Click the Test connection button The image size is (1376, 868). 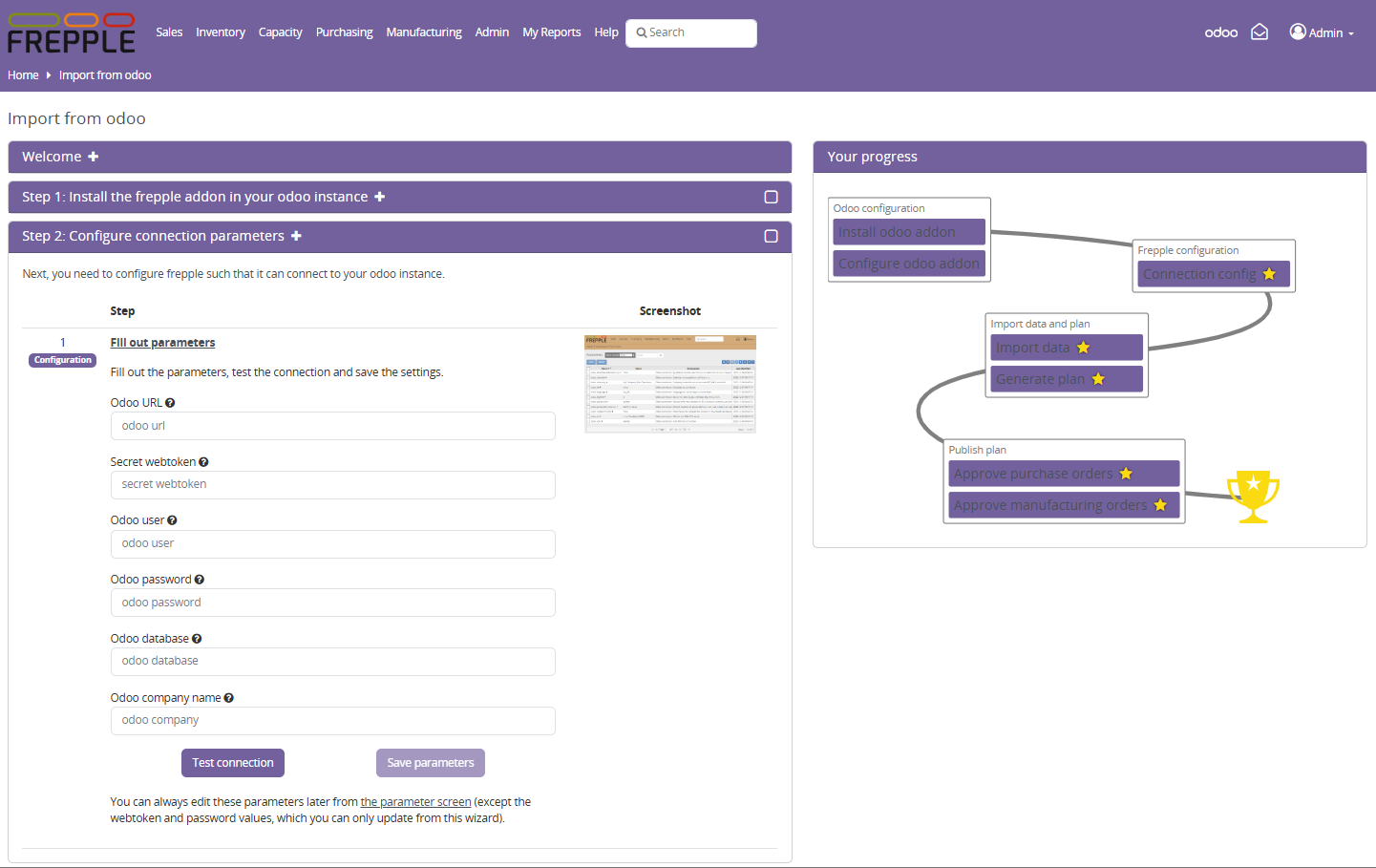233,763
